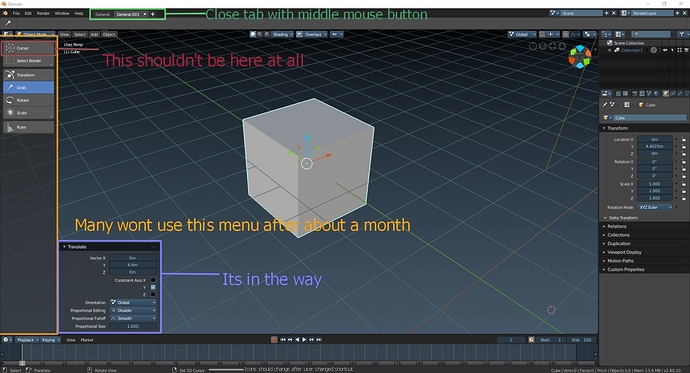Click the Location Y field
Viewport: 690px width, 373px height.
[x=655, y=146]
